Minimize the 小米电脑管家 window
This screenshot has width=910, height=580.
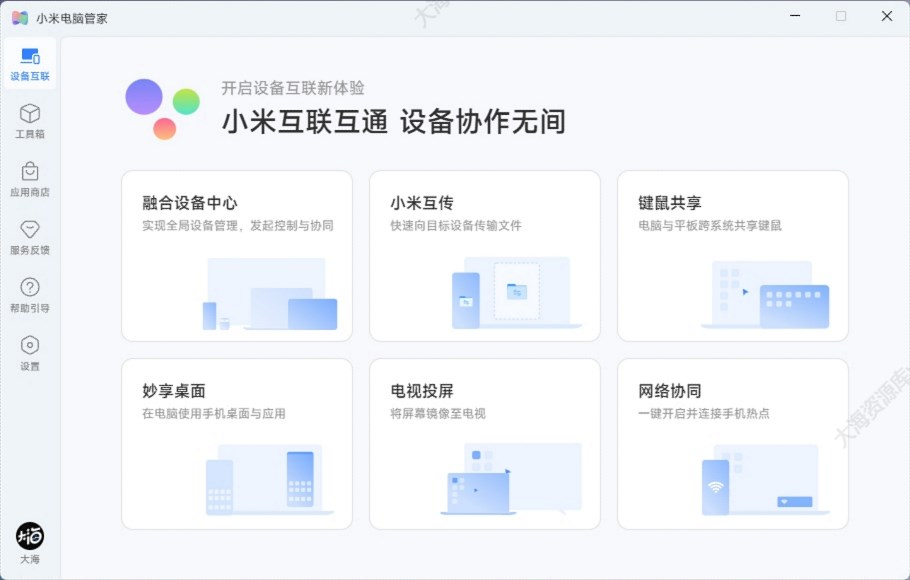[795, 16]
